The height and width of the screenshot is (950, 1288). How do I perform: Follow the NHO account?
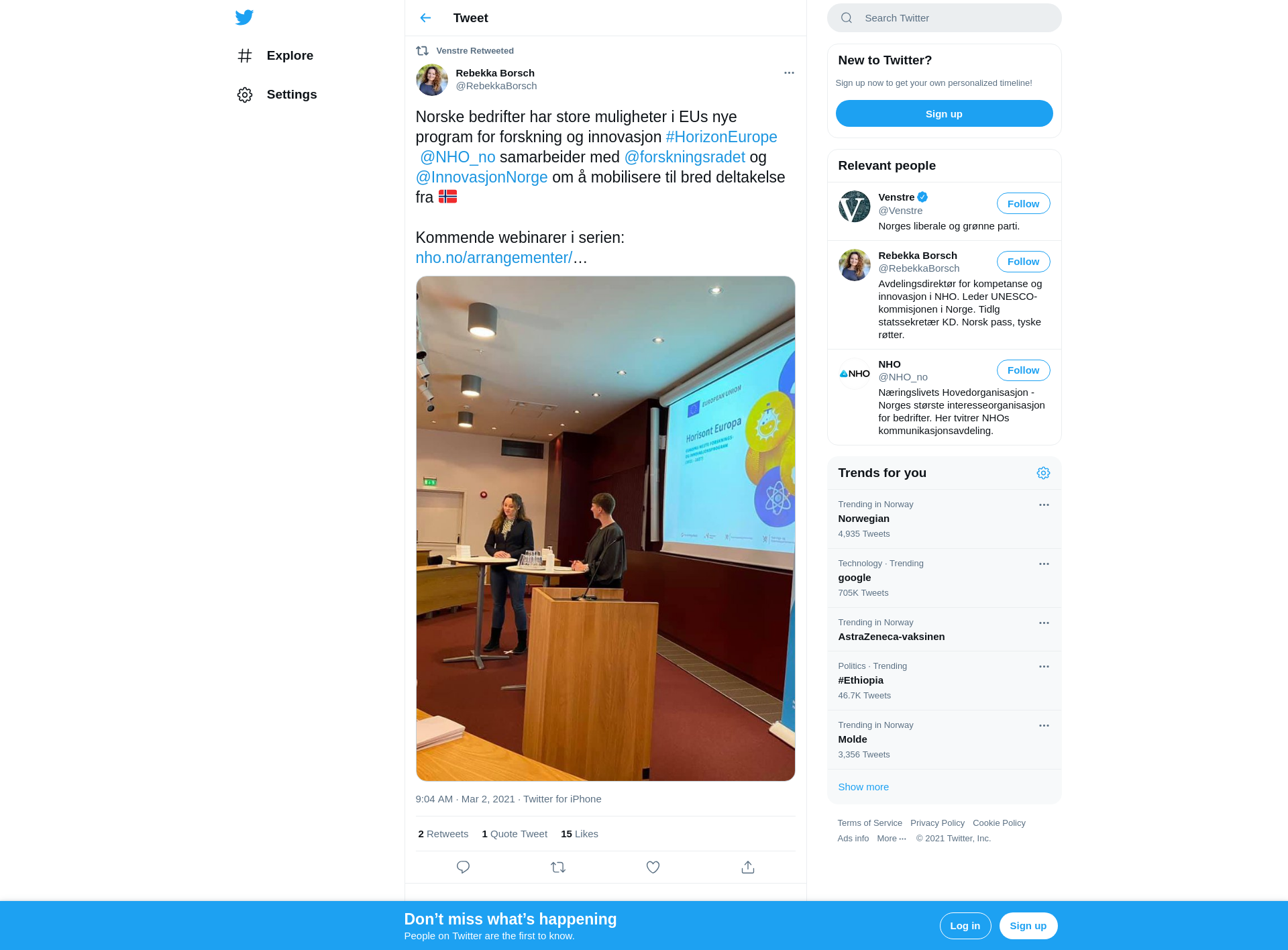point(1023,370)
